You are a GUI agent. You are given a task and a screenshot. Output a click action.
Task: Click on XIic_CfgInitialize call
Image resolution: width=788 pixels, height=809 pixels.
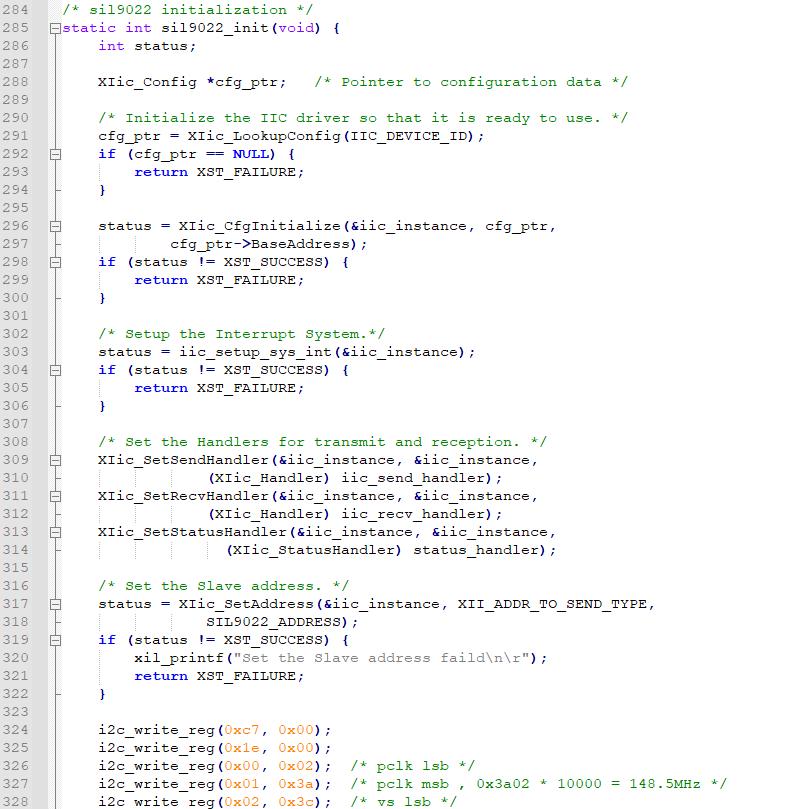[259, 226]
